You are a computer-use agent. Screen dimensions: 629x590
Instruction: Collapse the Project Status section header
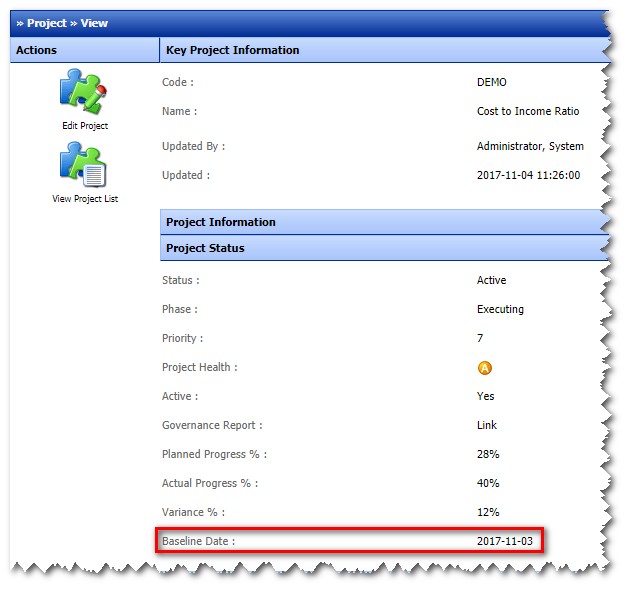click(x=384, y=248)
